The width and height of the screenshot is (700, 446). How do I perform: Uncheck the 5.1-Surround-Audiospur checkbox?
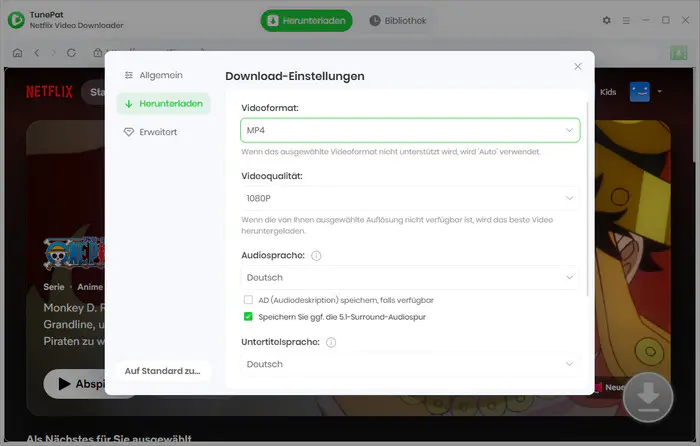(248, 317)
